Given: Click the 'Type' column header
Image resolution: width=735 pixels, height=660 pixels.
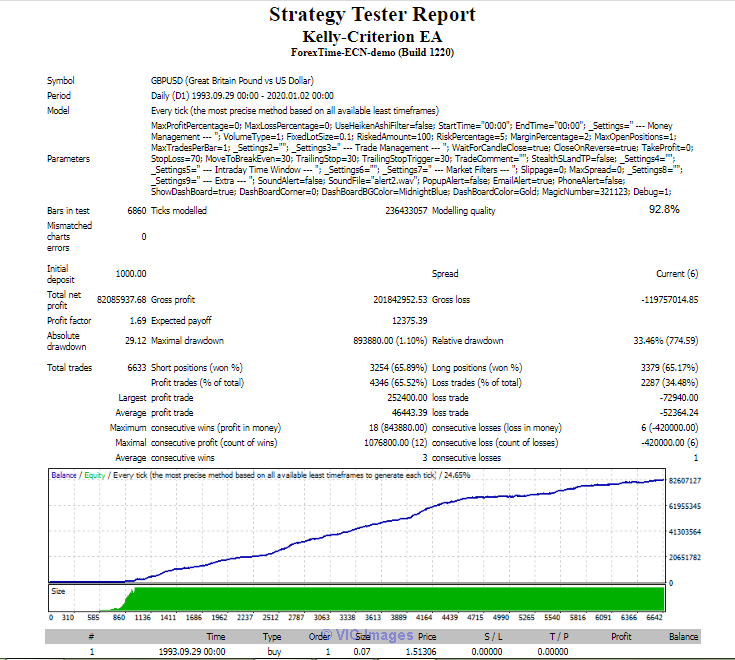Looking at the screenshot, I should pyautogui.click(x=272, y=637).
